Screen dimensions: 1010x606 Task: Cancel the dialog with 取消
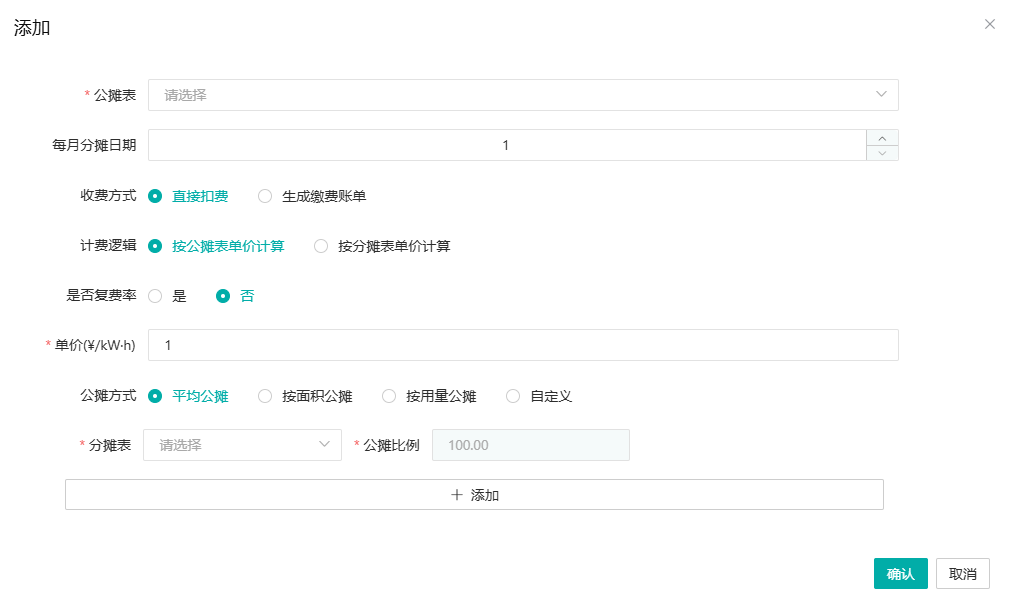(962, 574)
